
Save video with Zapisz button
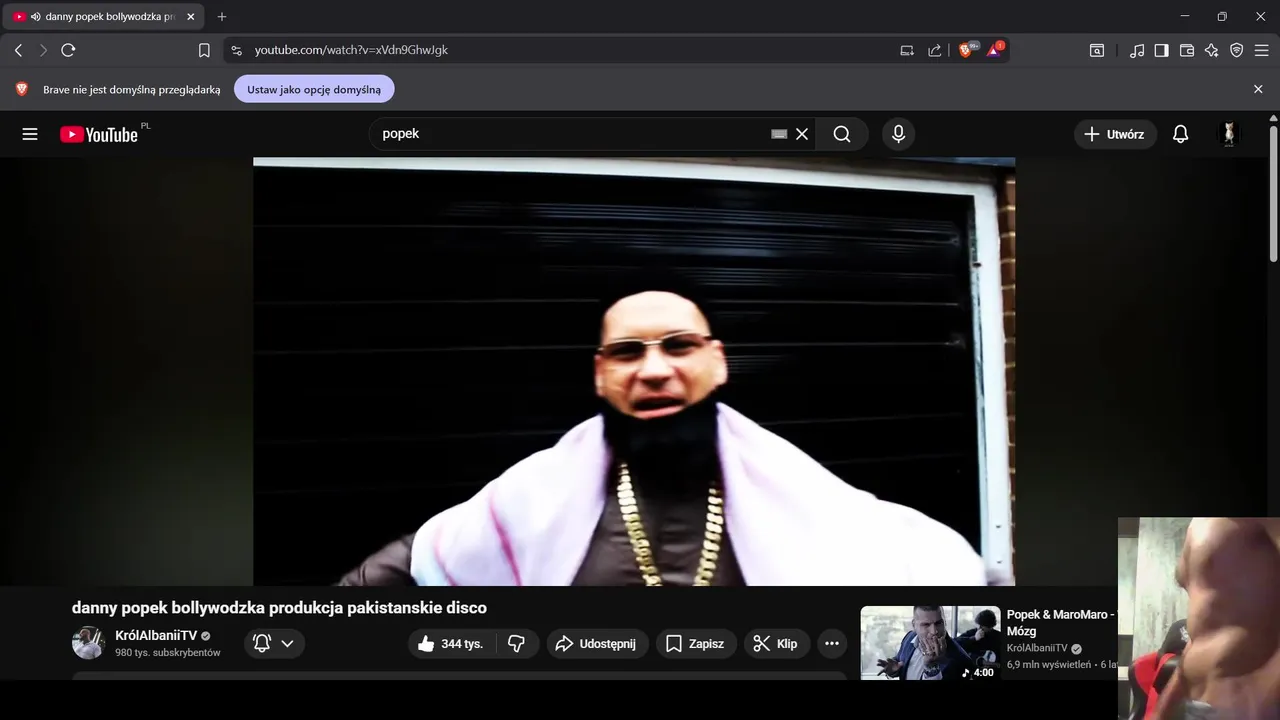point(696,643)
